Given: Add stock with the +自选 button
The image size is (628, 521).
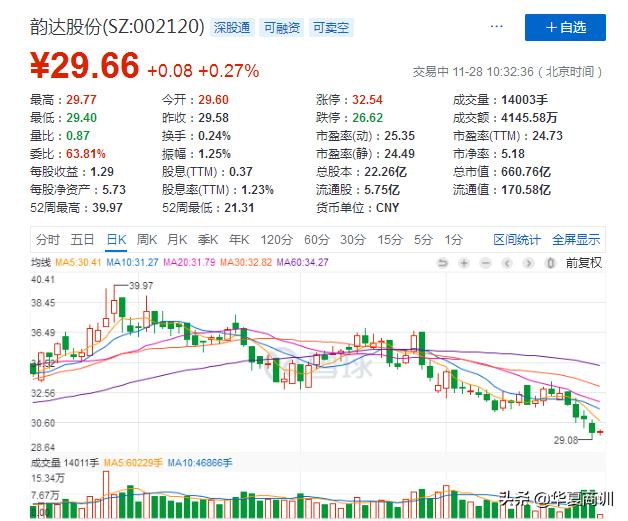Looking at the screenshot, I should point(565,27).
